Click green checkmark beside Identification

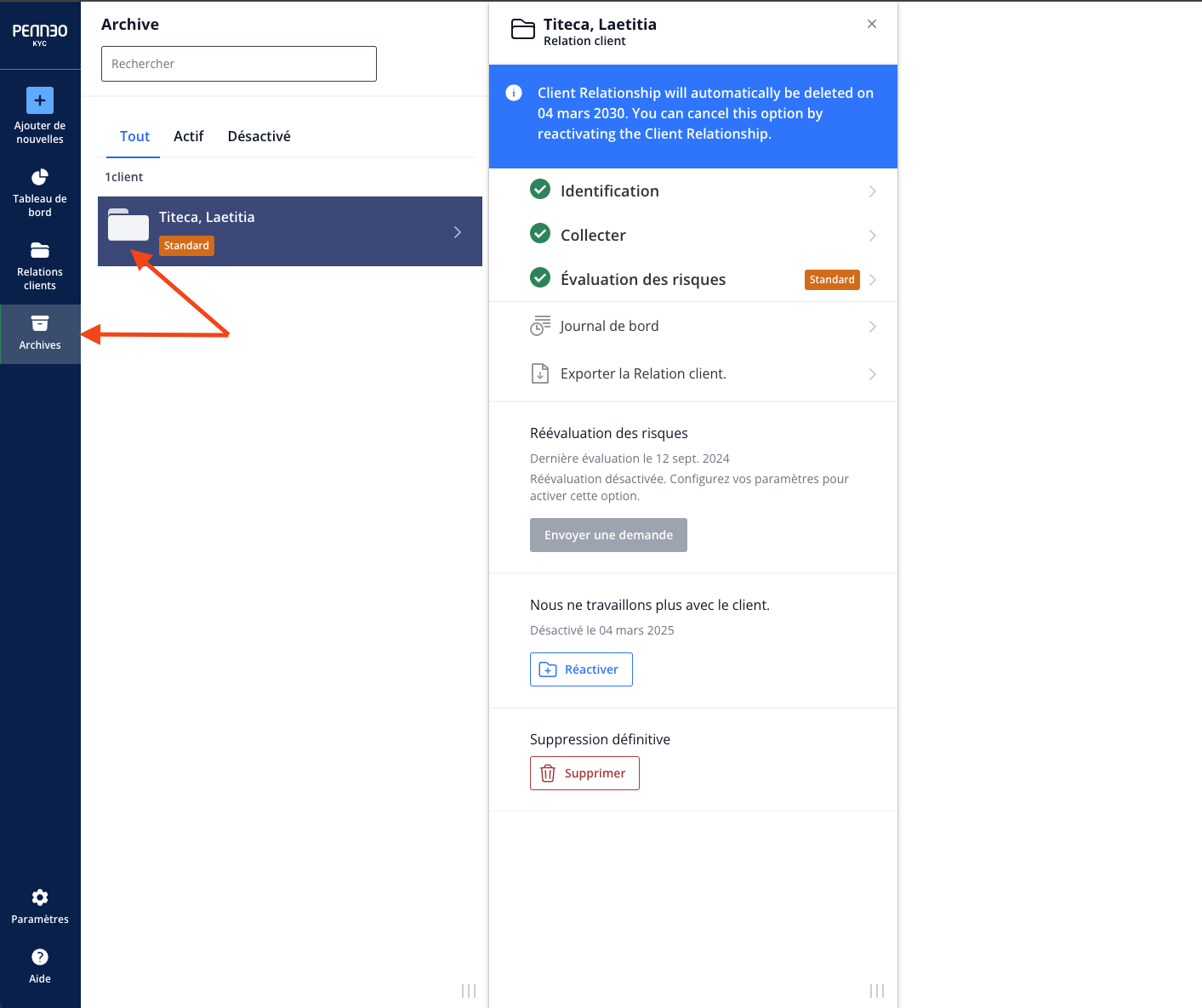pyautogui.click(x=540, y=189)
